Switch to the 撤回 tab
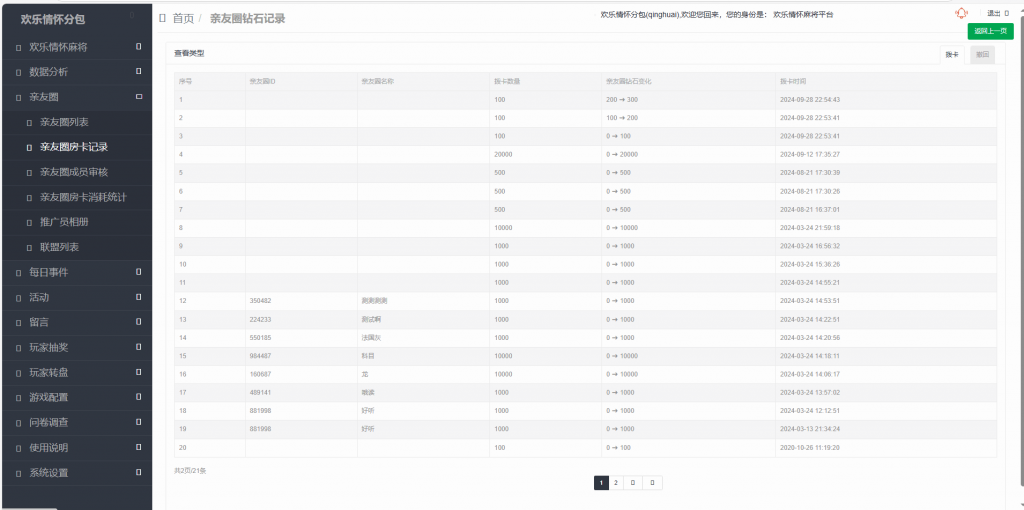This screenshot has height=510, width=1024. click(982, 55)
